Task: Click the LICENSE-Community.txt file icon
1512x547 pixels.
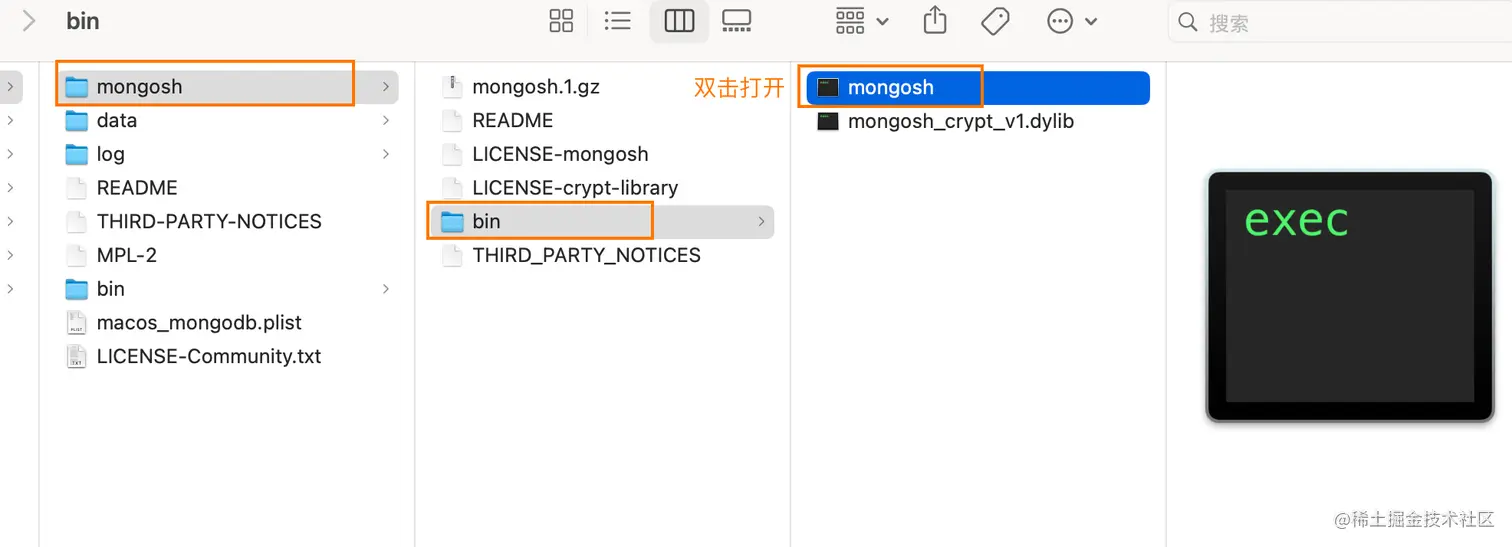Action: (x=77, y=356)
